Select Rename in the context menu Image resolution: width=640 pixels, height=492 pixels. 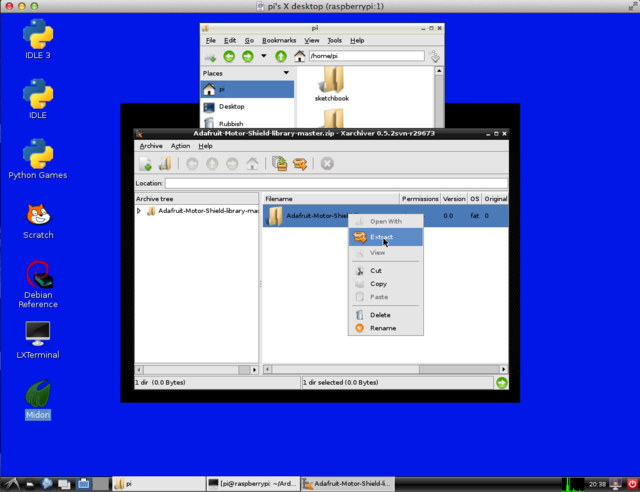(x=382, y=328)
